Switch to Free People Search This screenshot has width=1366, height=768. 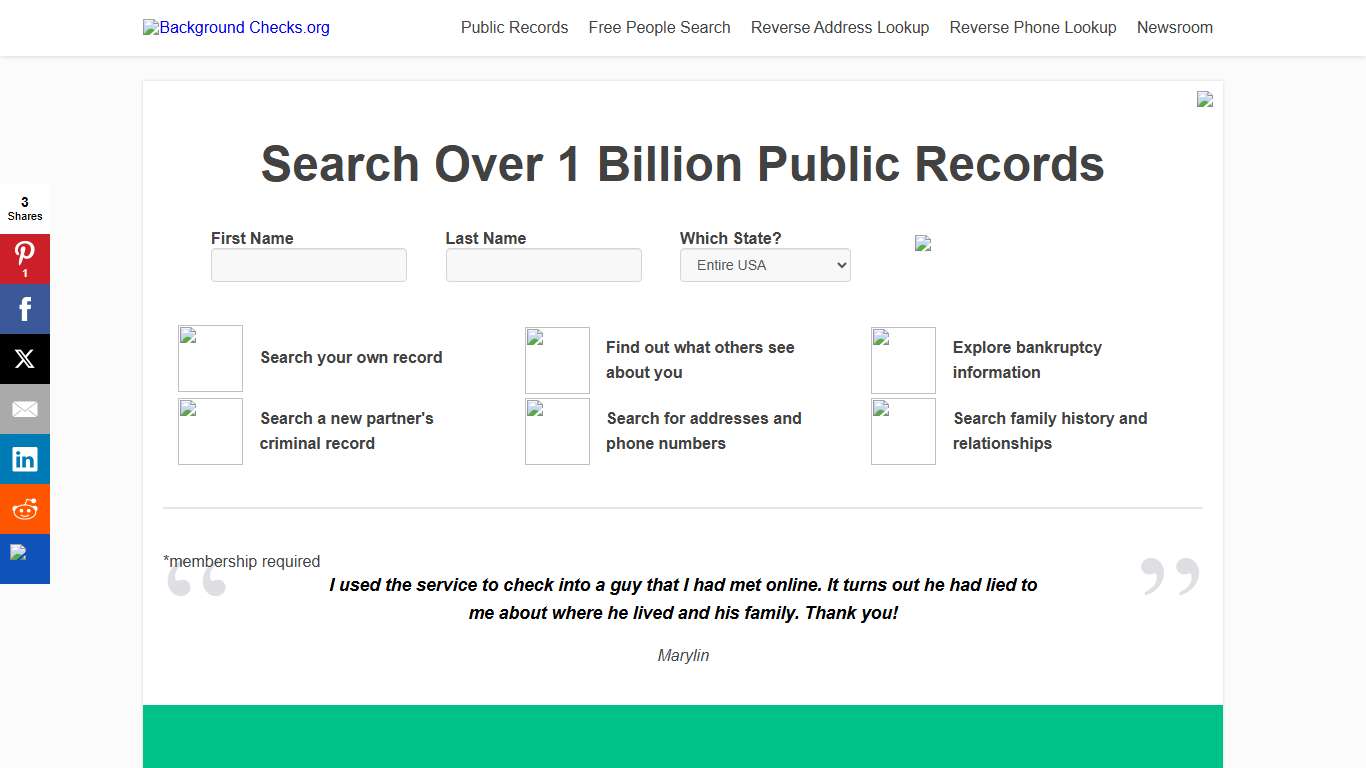659,27
